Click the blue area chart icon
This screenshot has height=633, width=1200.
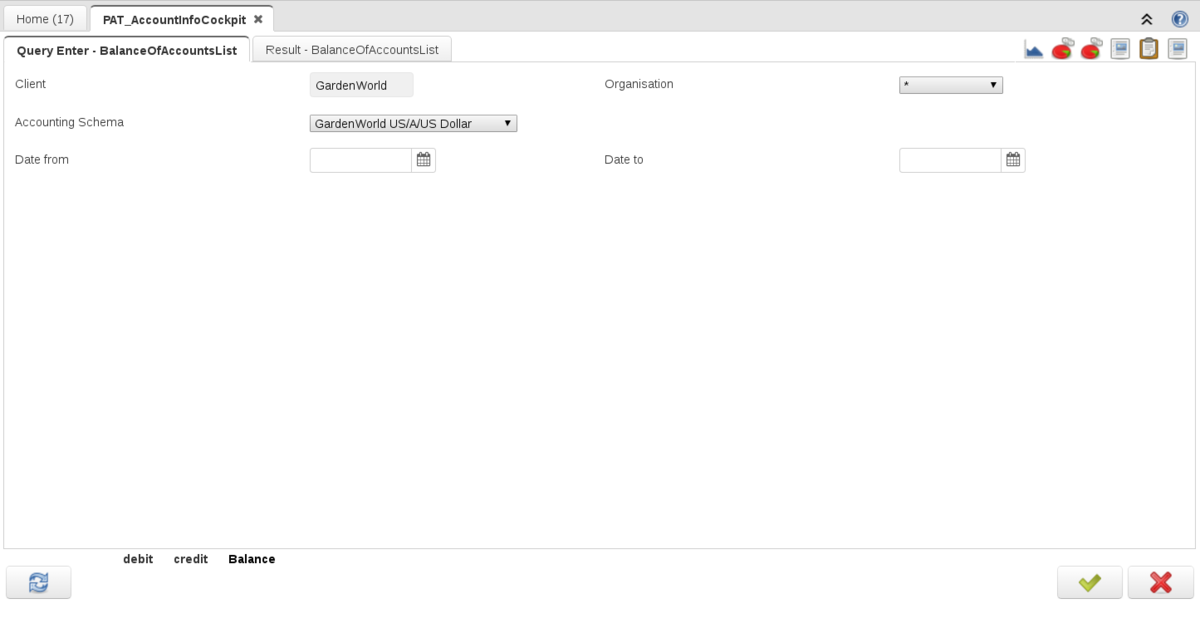[x=1034, y=49]
